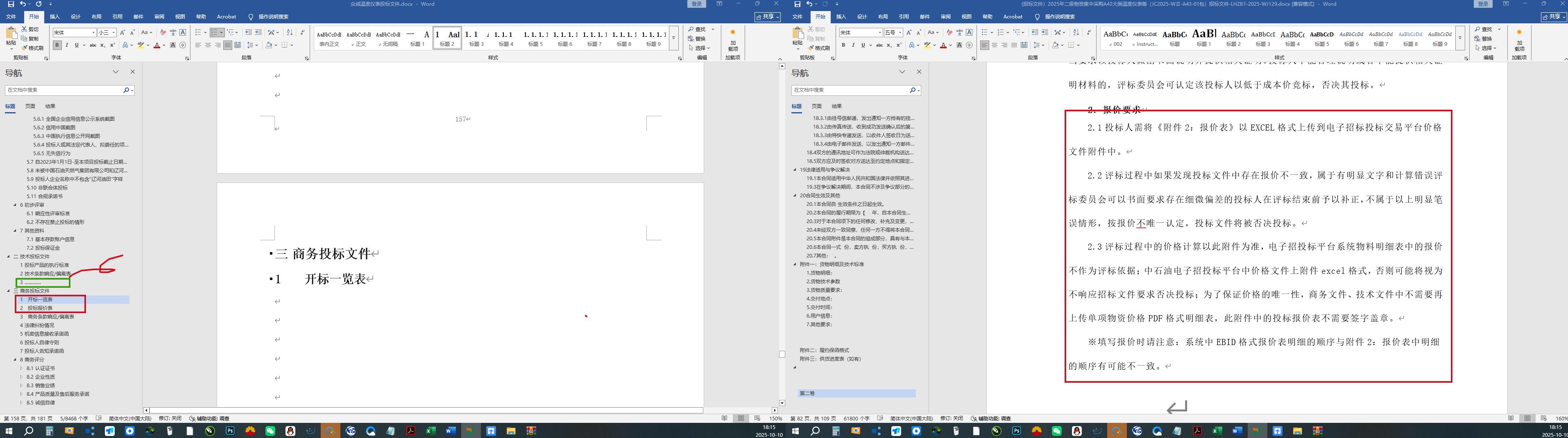Viewport: 1568px width, 438px height.
Task: Open Acrobat tab in 众诚投标文件 window
Action: pyautogui.click(x=227, y=17)
